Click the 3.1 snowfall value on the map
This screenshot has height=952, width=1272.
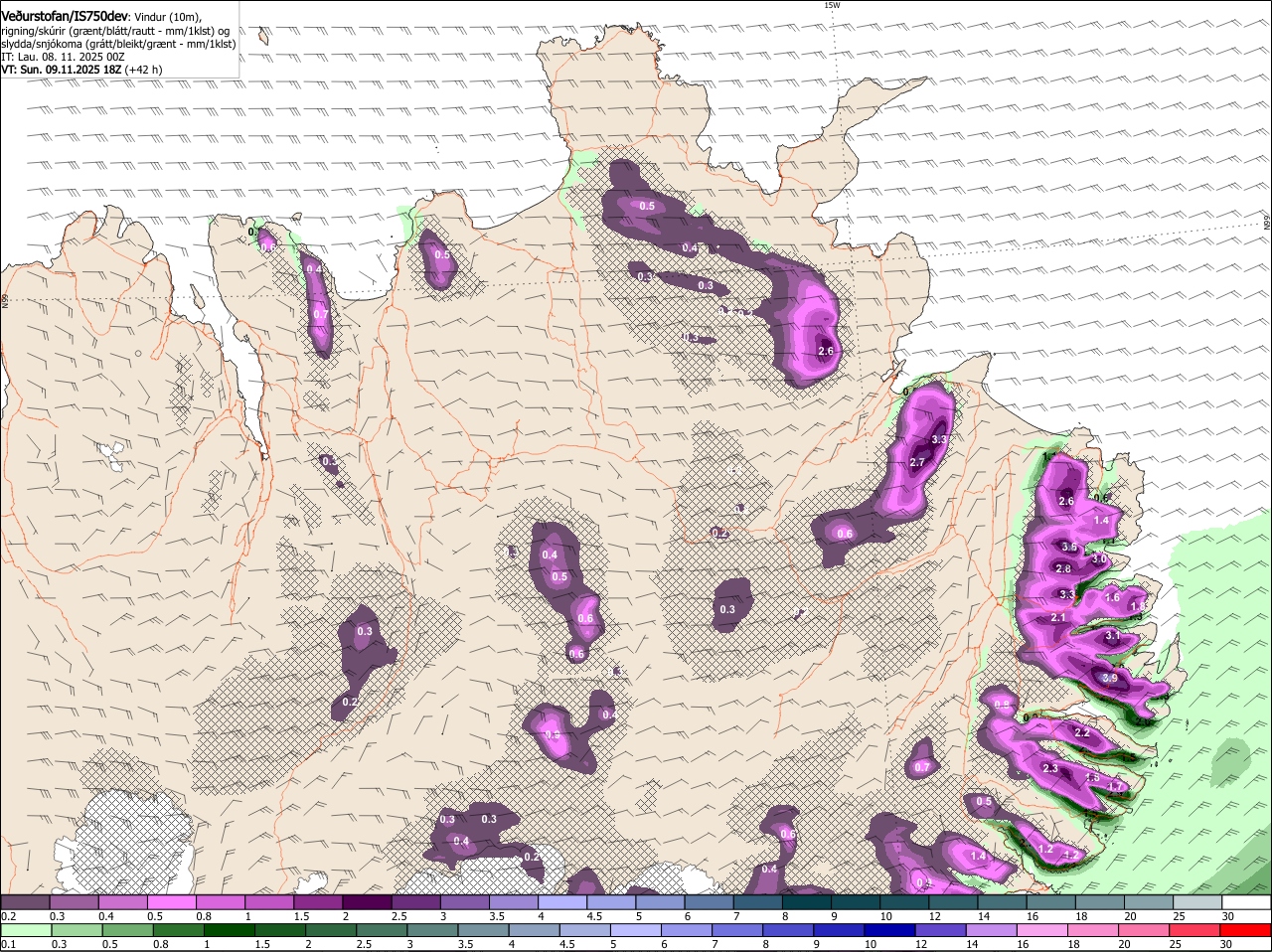(x=1113, y=636)
